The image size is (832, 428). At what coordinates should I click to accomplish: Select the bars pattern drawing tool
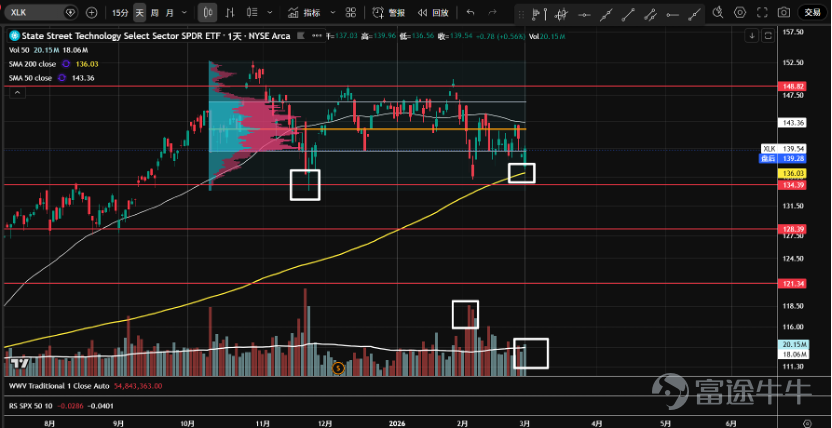562,14
